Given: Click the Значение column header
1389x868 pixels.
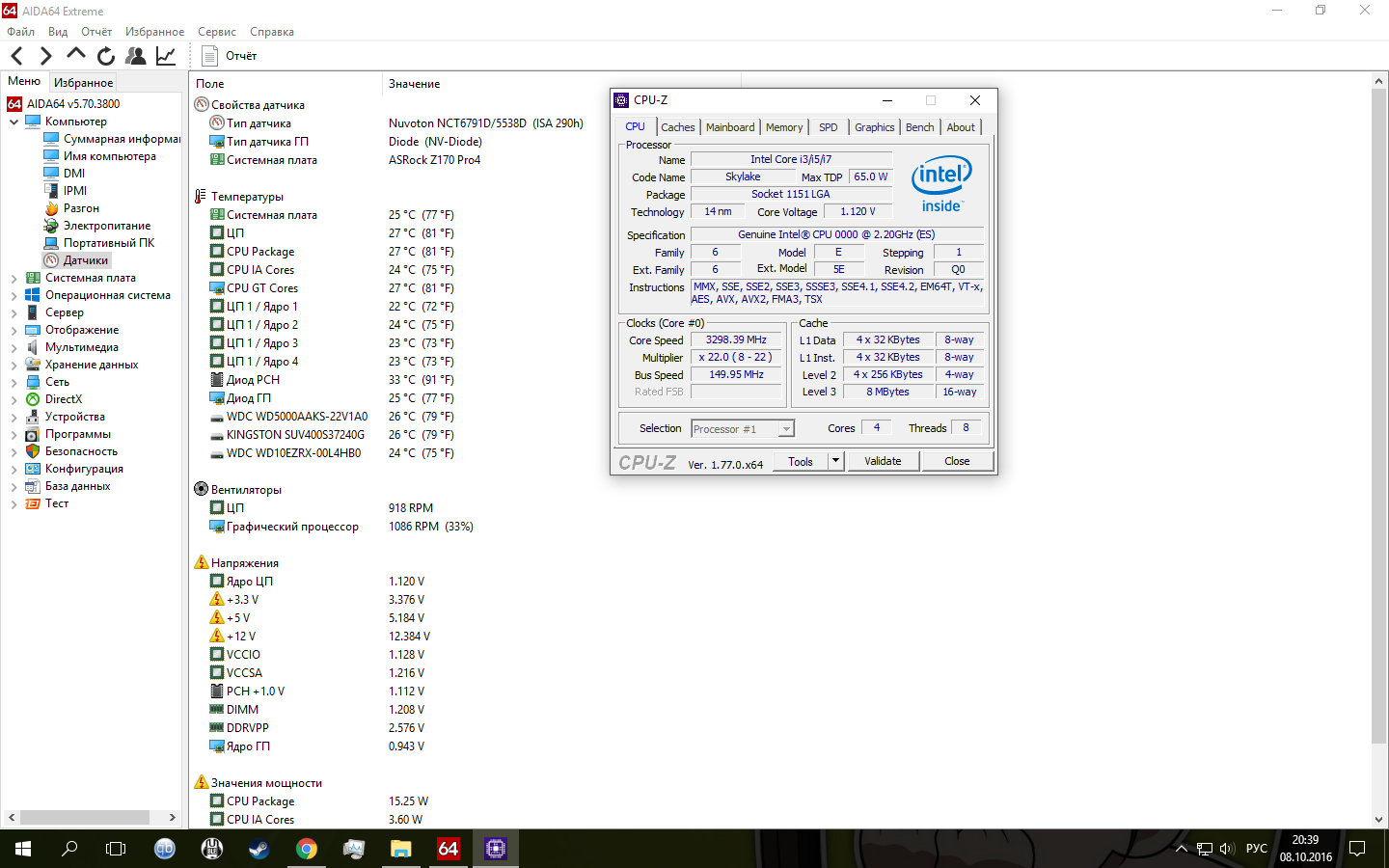Looking at the screenshot, I should click(x=414, y=84).
